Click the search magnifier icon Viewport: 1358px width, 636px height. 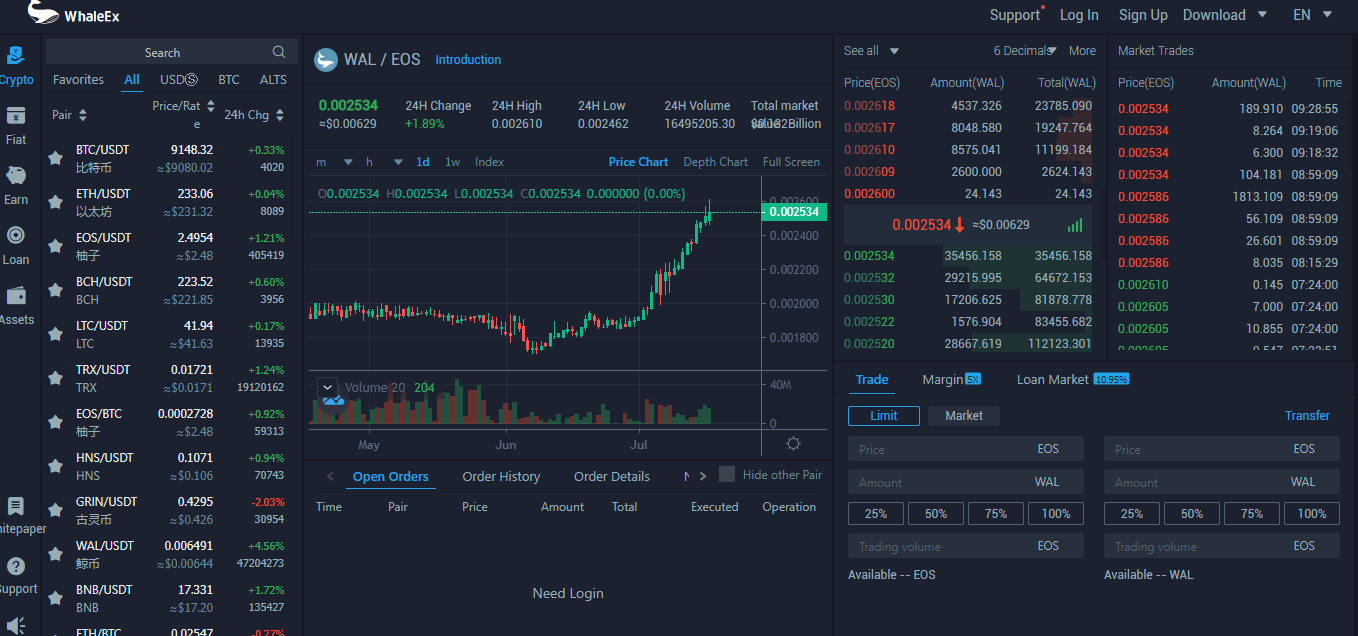coord(279,52)
